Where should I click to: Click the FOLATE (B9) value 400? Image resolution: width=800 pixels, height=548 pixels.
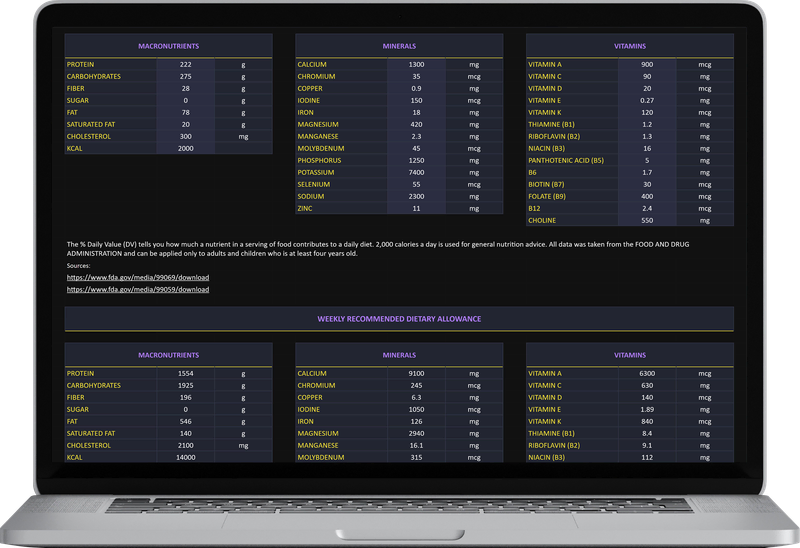pos(647,196)
